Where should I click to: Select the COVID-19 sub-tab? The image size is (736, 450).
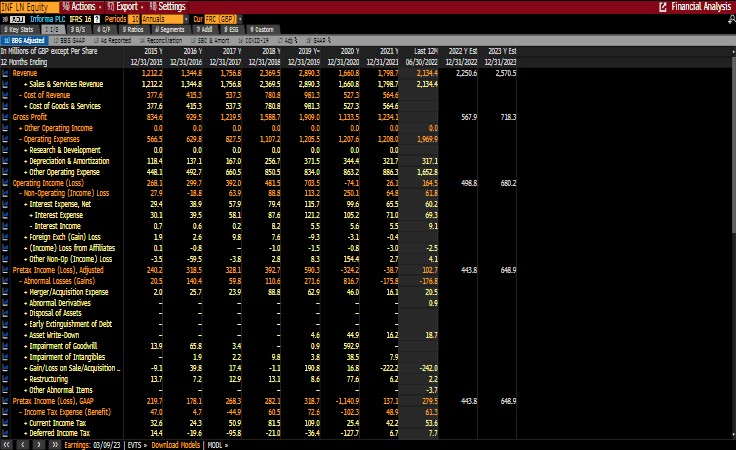click(253, 40)
